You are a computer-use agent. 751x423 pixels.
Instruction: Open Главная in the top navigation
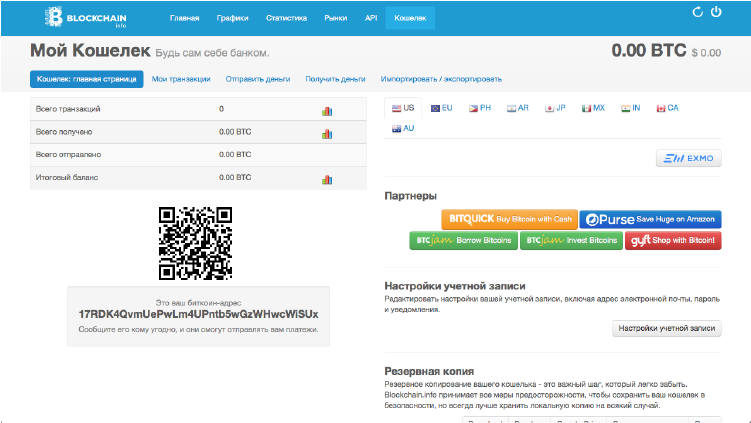[x=184, y=18]
